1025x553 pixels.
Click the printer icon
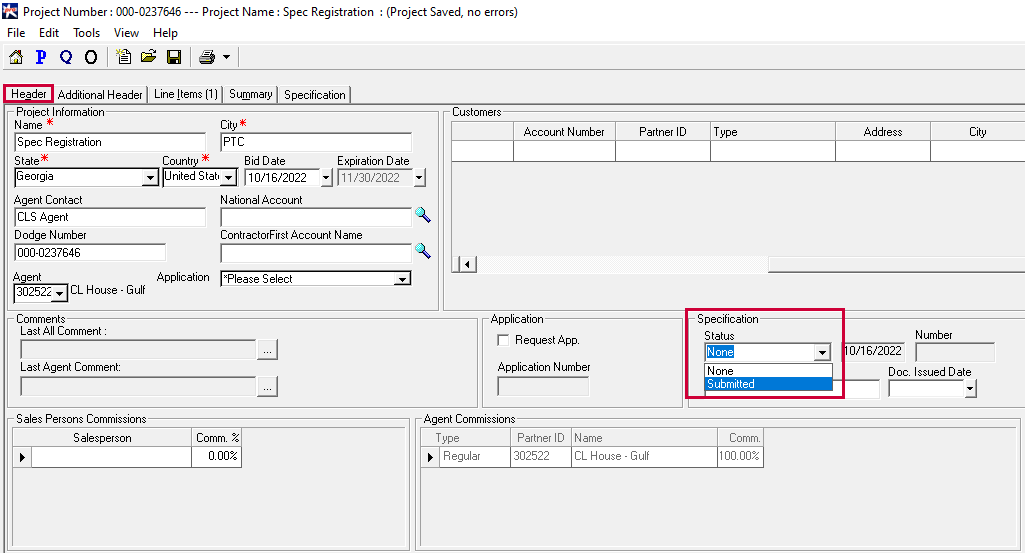(206, 57)
